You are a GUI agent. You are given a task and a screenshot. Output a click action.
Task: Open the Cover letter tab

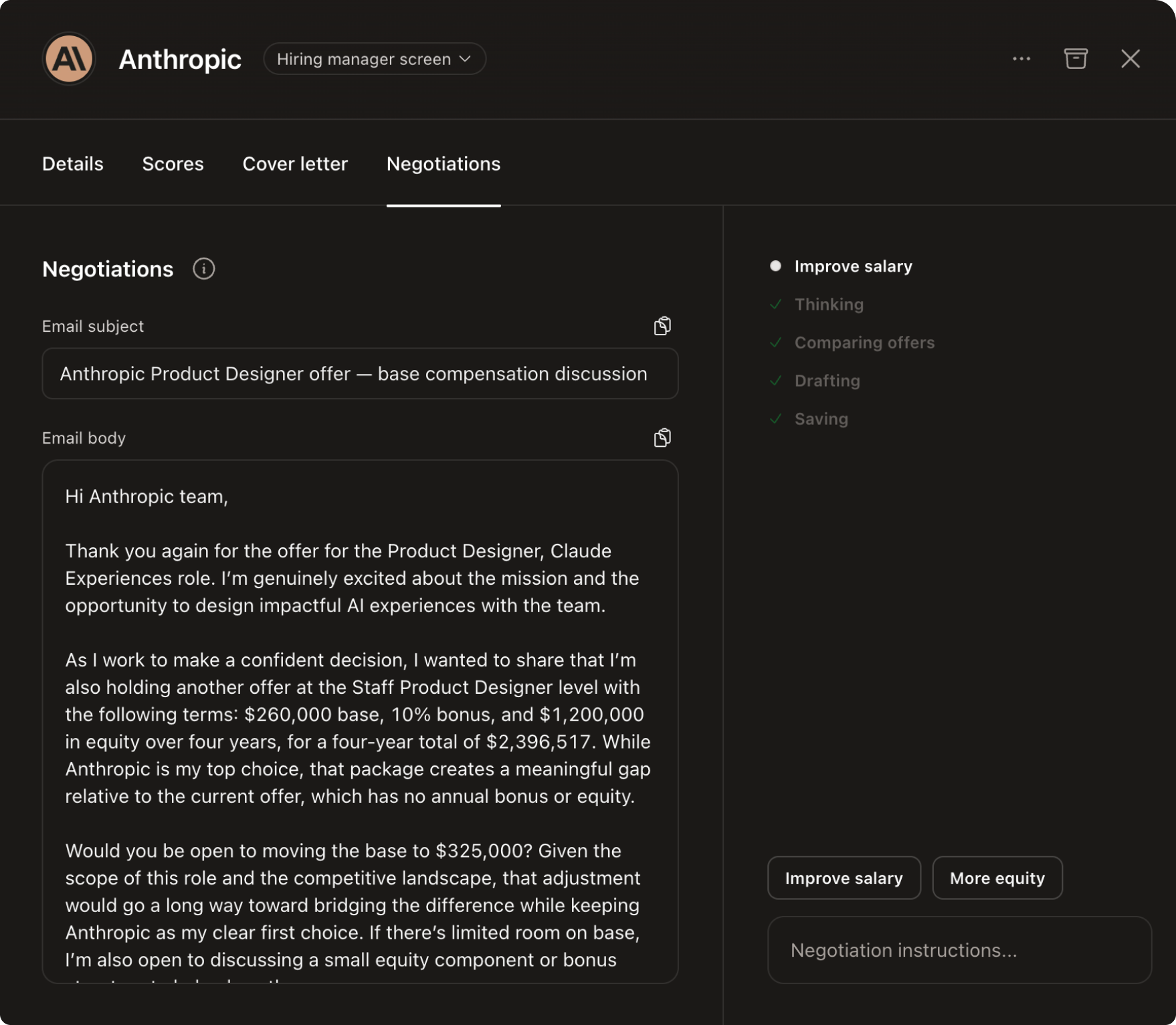pos(295,164)
